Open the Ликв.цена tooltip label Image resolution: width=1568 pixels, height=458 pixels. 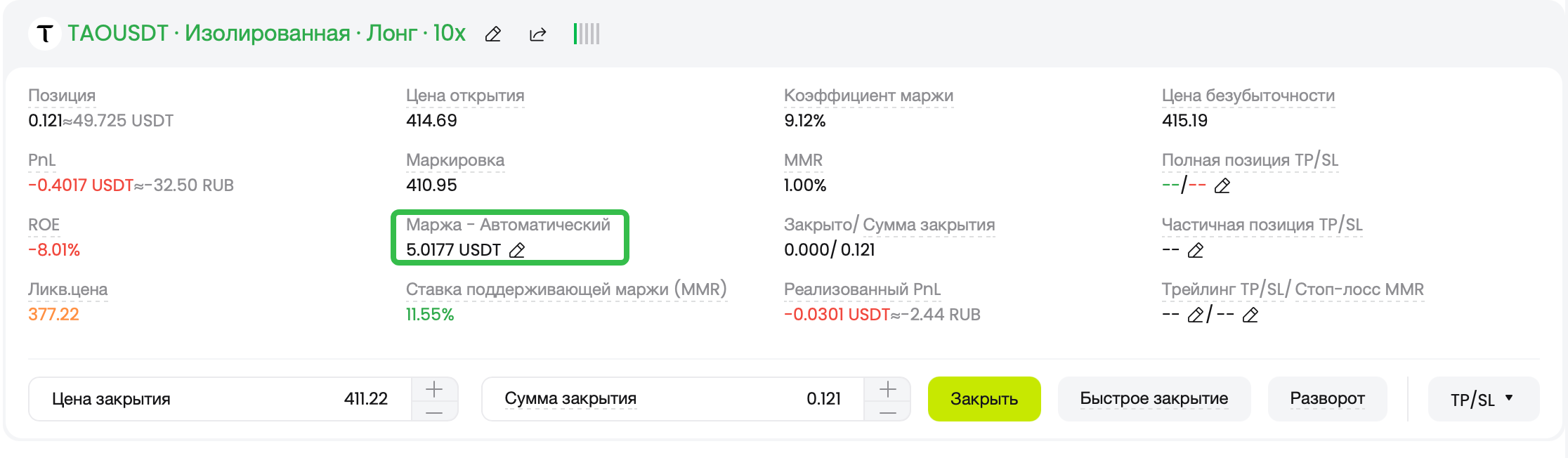pyautogui.click(x=67, y=288)
